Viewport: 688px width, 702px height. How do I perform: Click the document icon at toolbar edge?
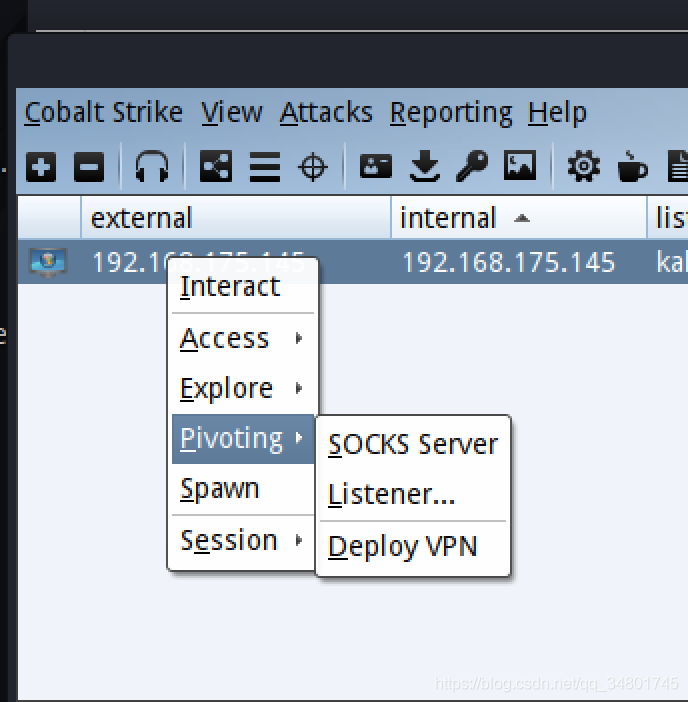678,166
